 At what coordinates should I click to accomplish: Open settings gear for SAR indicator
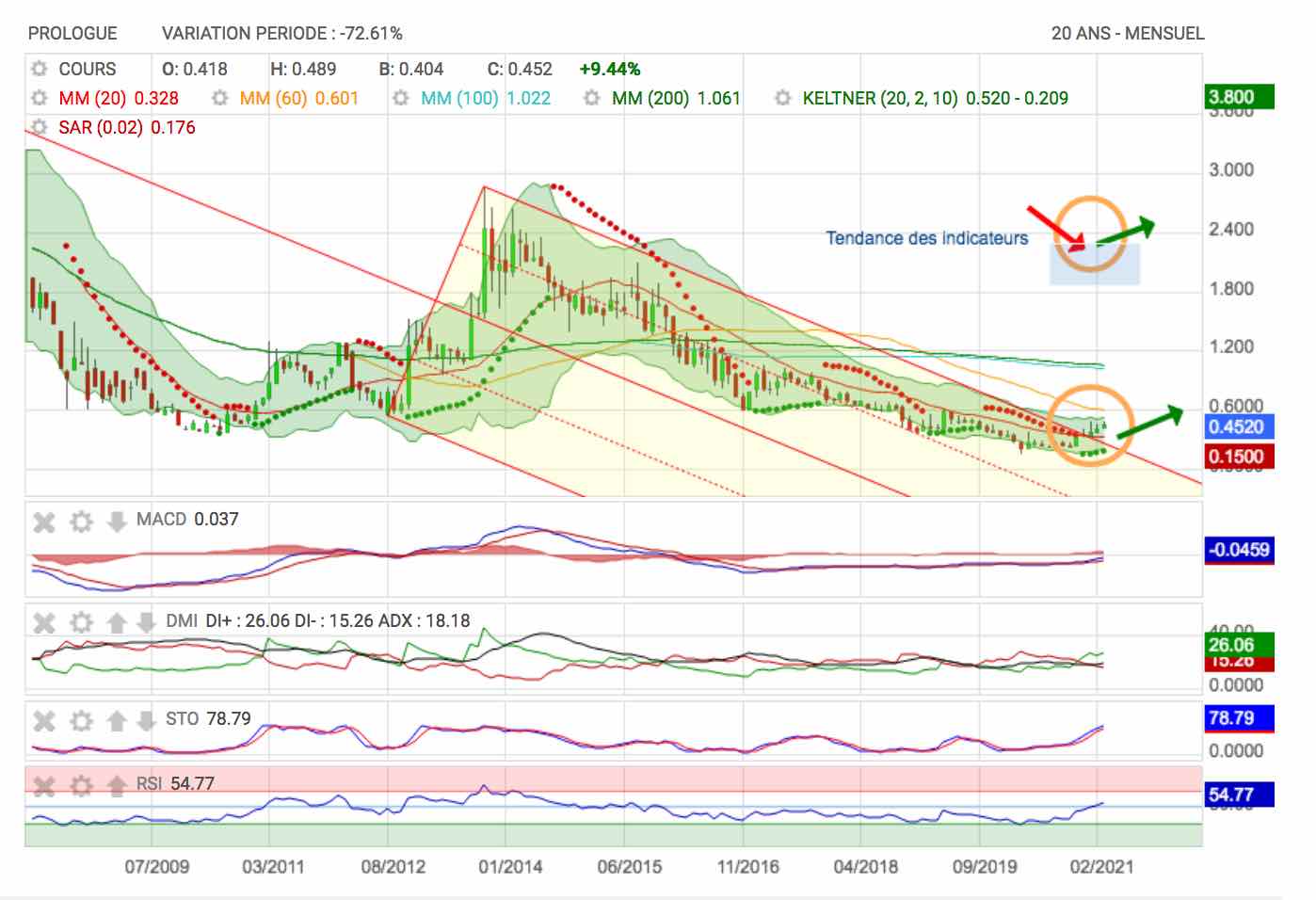tap(39, 127)
